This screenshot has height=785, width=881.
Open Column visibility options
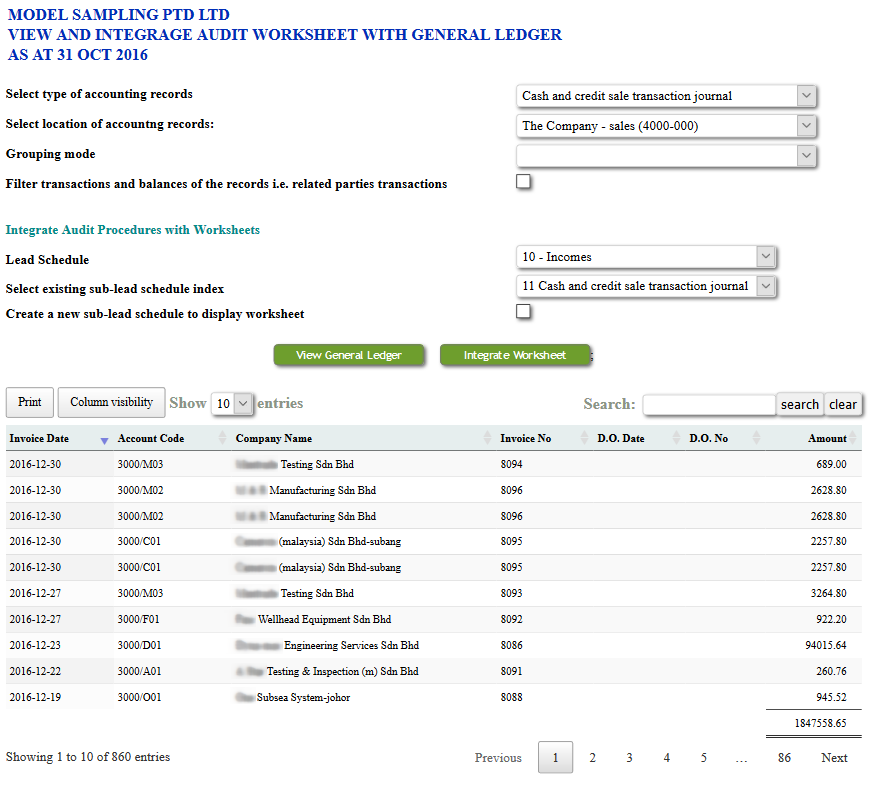pyautogui.click(x=111, y=402)
